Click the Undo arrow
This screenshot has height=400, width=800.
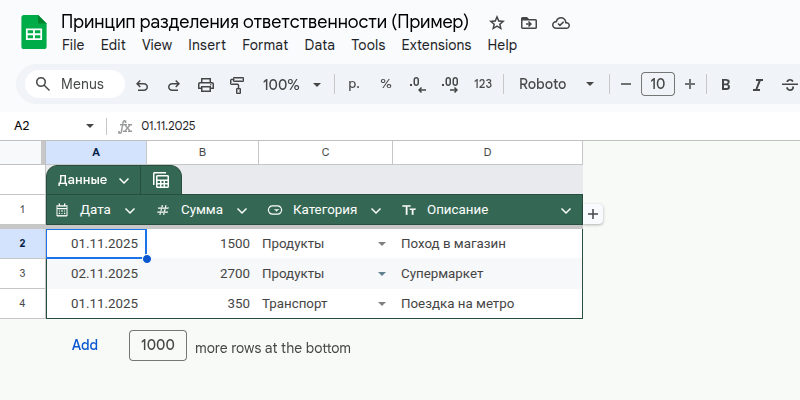pos(142,85)
